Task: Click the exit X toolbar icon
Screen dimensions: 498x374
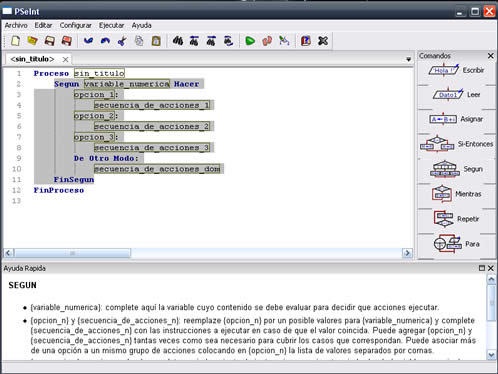Action: [x=323, y=41]
